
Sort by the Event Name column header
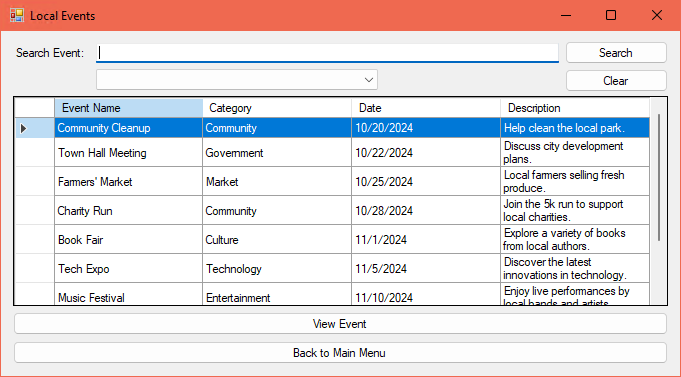[x=129, y=108]
